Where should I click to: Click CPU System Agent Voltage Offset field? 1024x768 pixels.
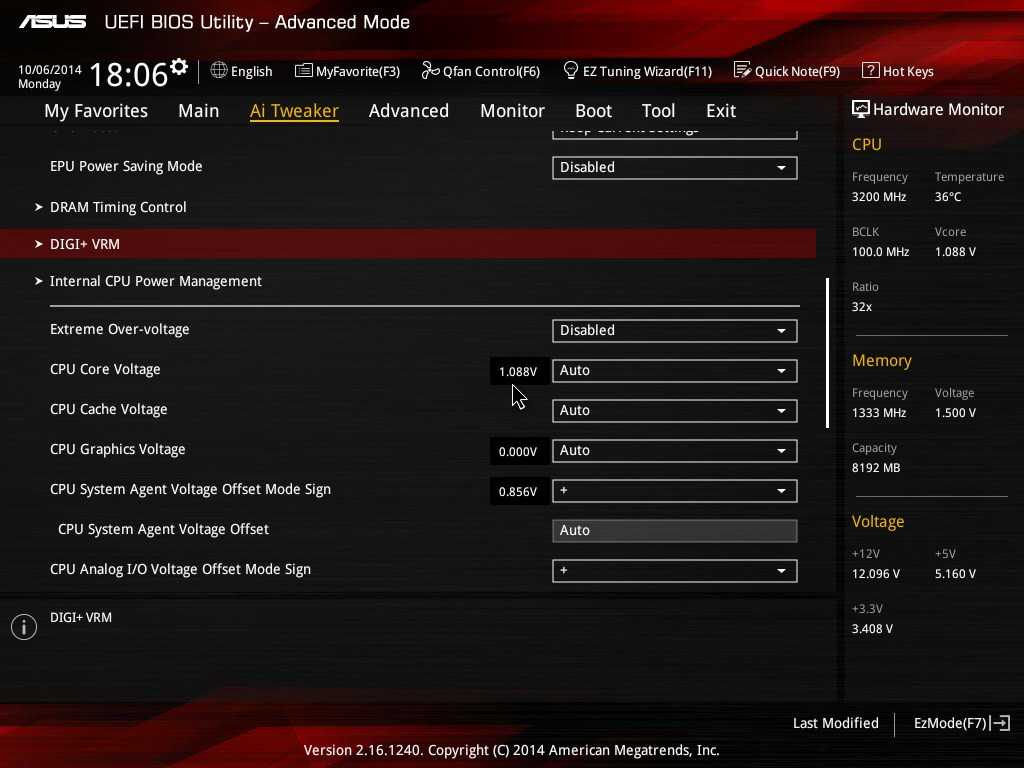[x=674, y=531]
